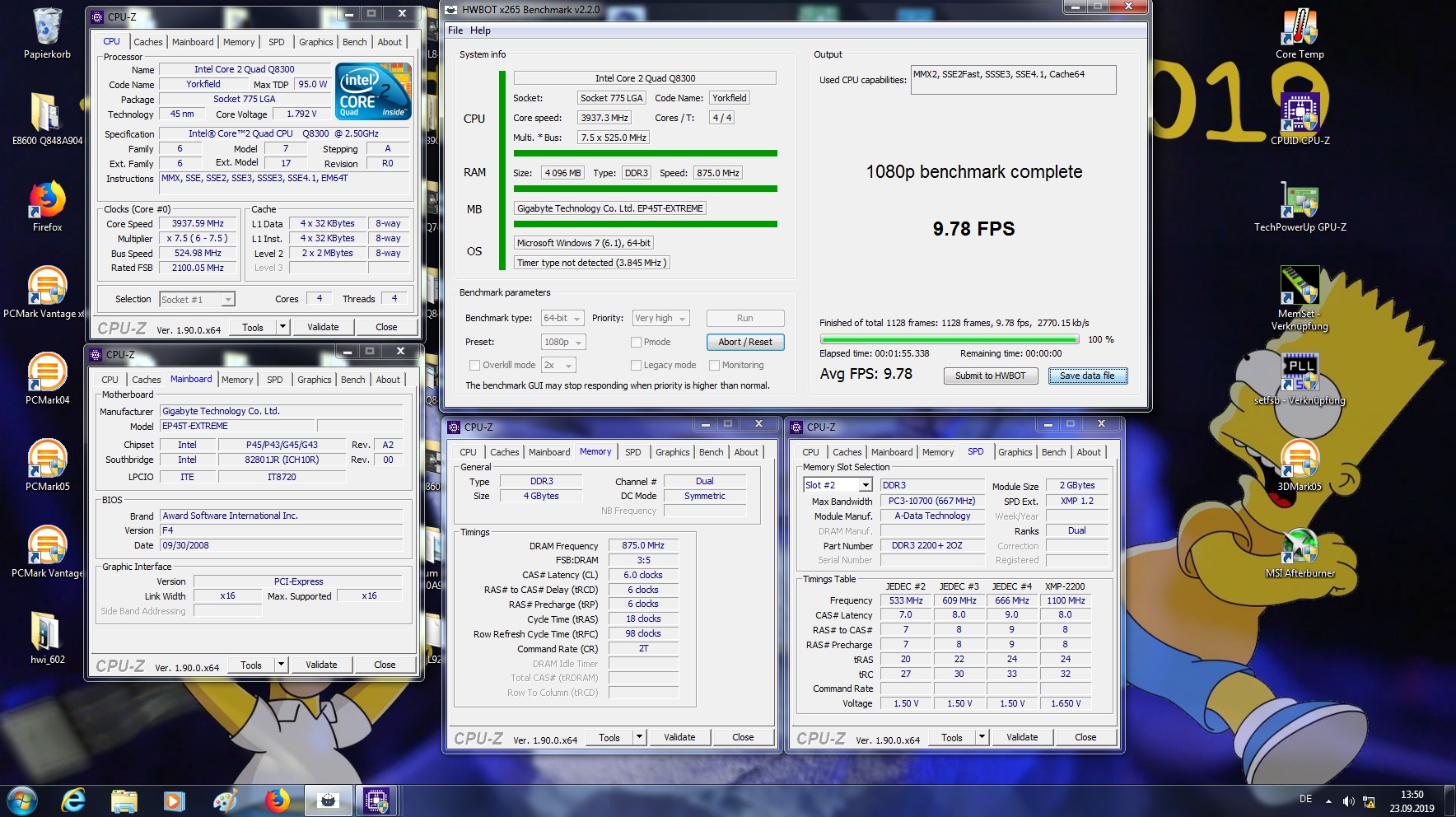This screenshot has height=817, width=1456.
Task: Click the DE language indicator
Action: click(x=1305, y=799)
